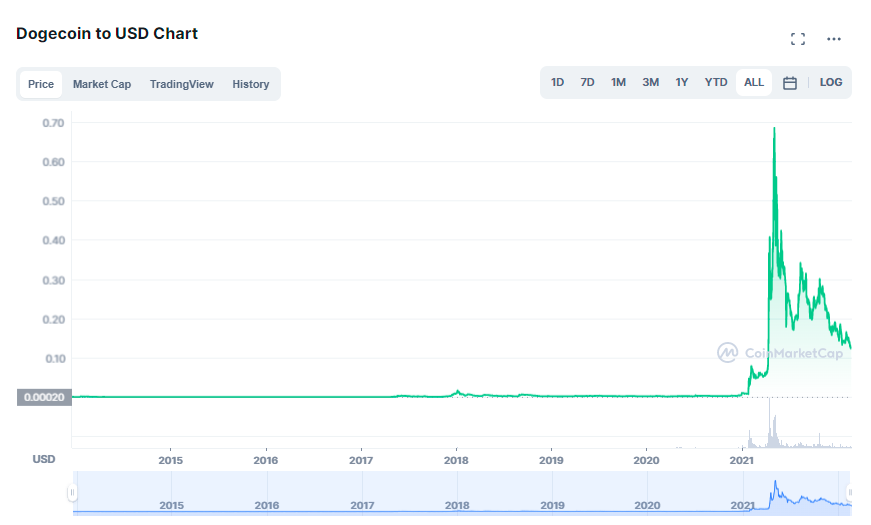Set chart range to 1Y
The width and height of the screenshot is (871, 525).
click(682, 82)
